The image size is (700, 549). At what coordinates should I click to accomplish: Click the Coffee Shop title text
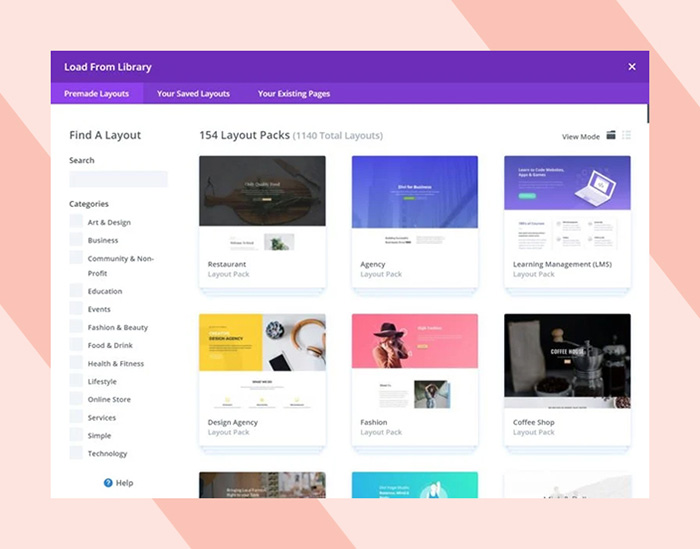point(533,422)
